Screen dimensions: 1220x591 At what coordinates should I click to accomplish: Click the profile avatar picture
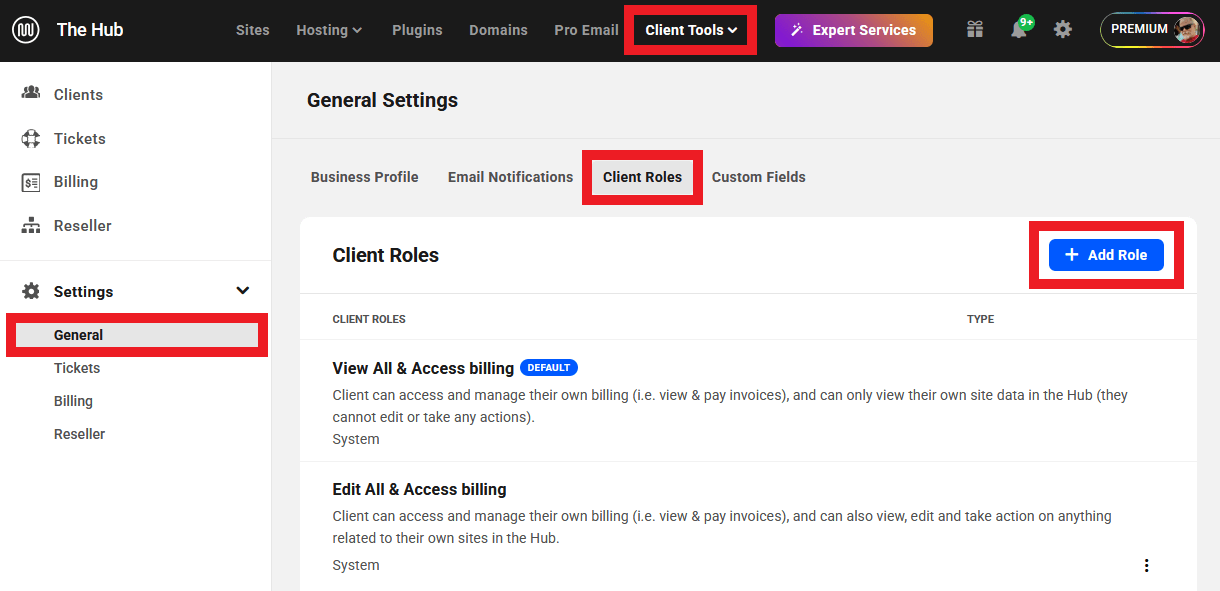(x=1187, y=30)
